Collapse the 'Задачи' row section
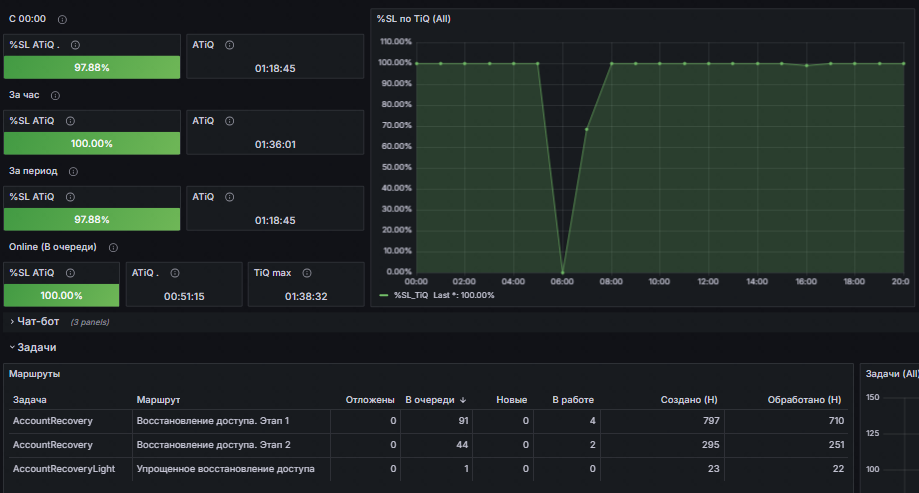This screenshot has height=493, width=919. tap(33, 348)
